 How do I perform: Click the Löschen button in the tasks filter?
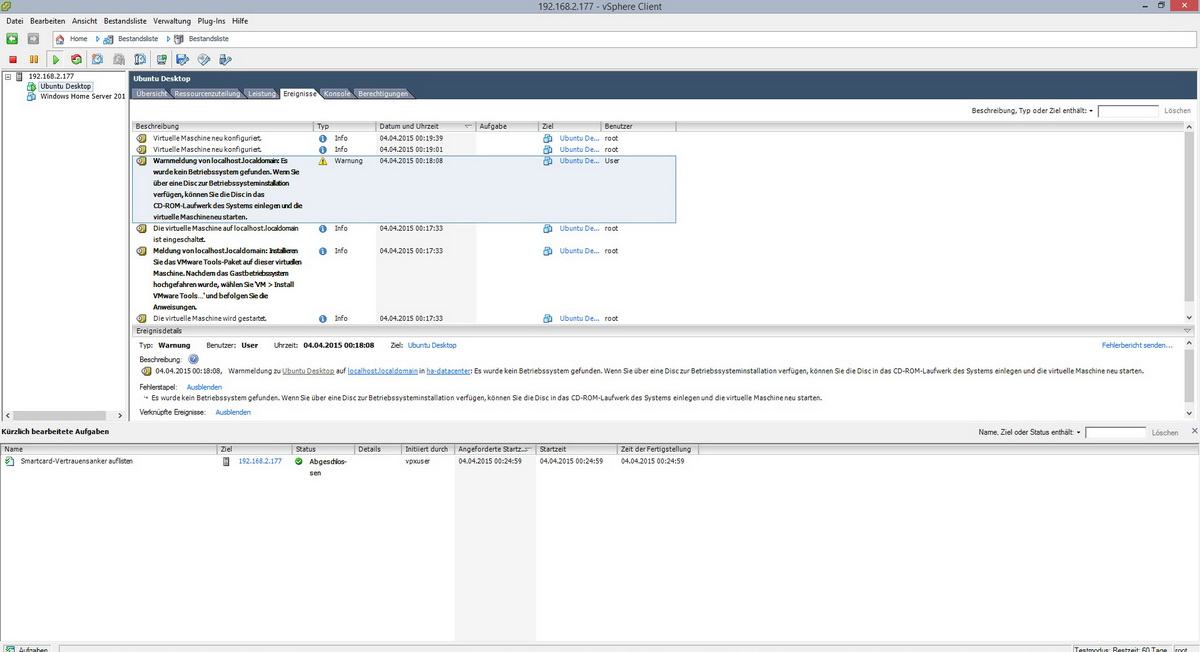(x=1165, y=433)
